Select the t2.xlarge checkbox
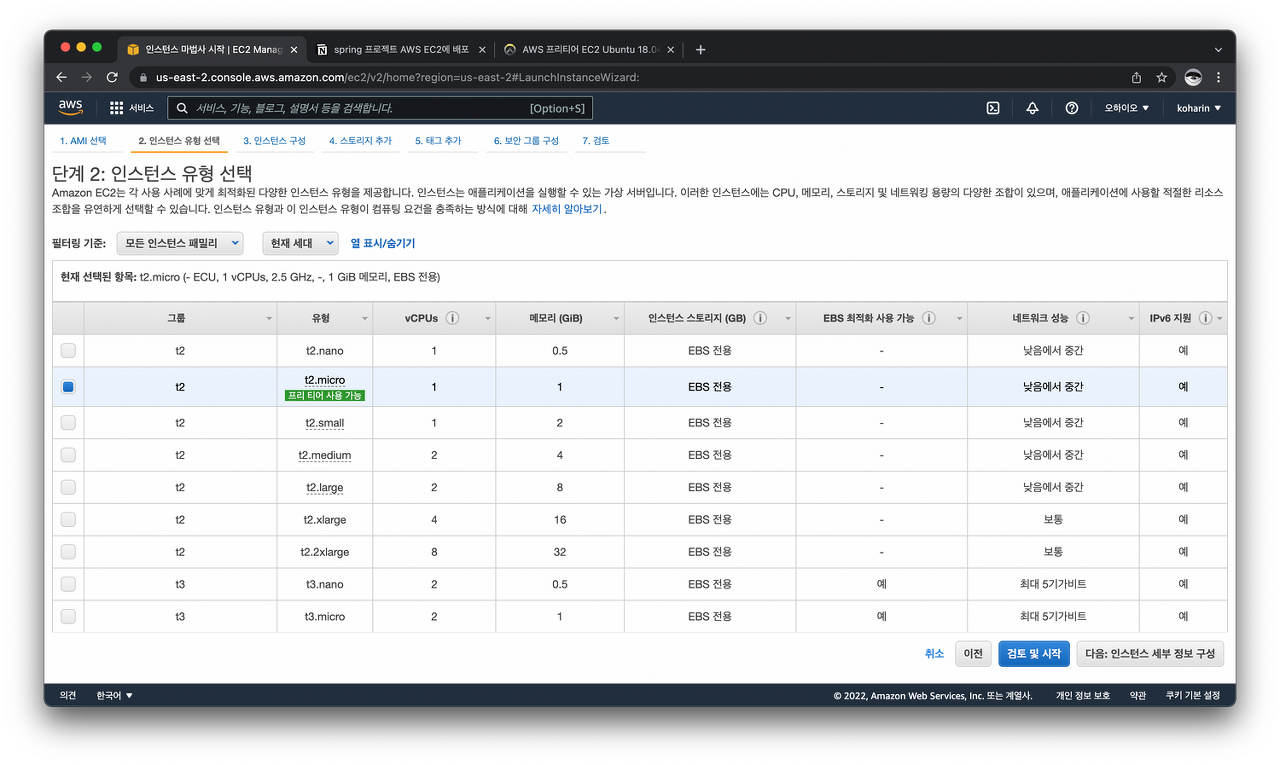This screenshot has height=765, width=1280. coord(68,519)
